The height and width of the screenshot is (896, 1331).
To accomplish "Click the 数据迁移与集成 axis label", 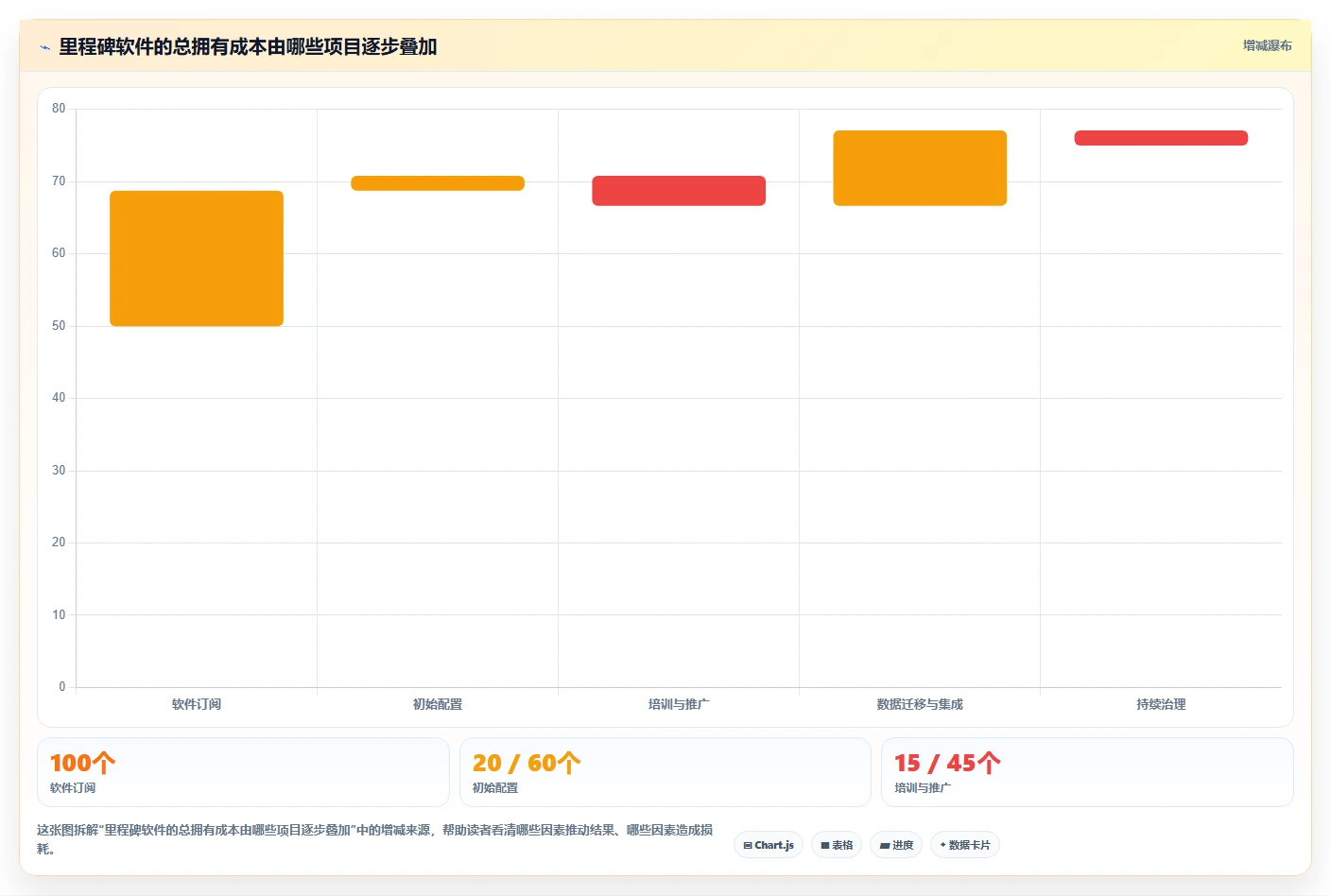I will (920, 704).
